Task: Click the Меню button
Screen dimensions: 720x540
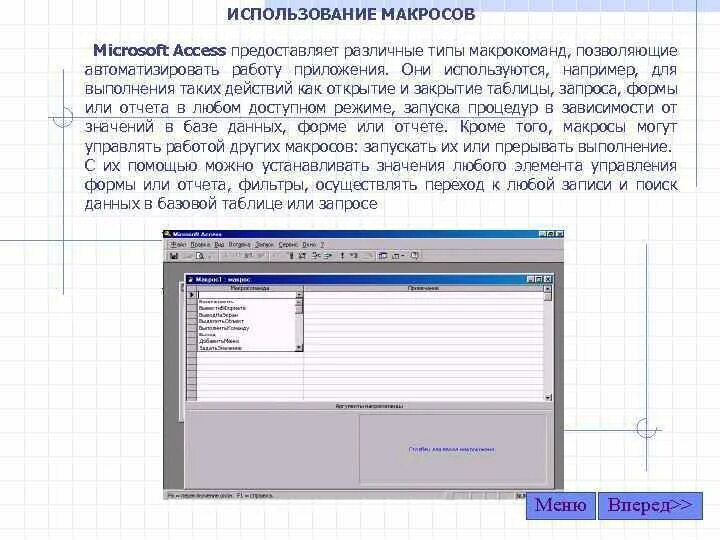Action: click(561, 506)
